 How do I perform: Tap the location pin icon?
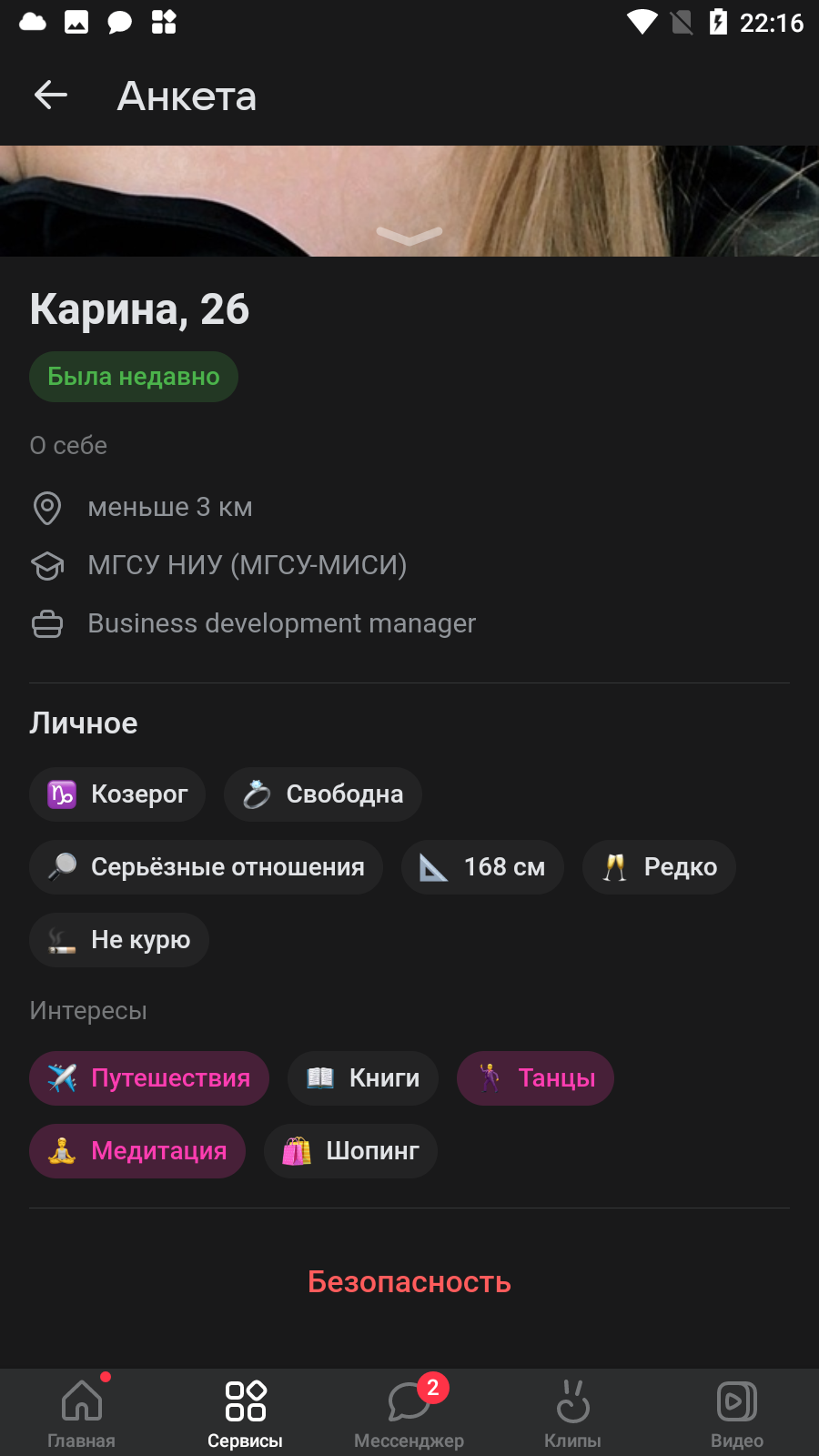47,508
